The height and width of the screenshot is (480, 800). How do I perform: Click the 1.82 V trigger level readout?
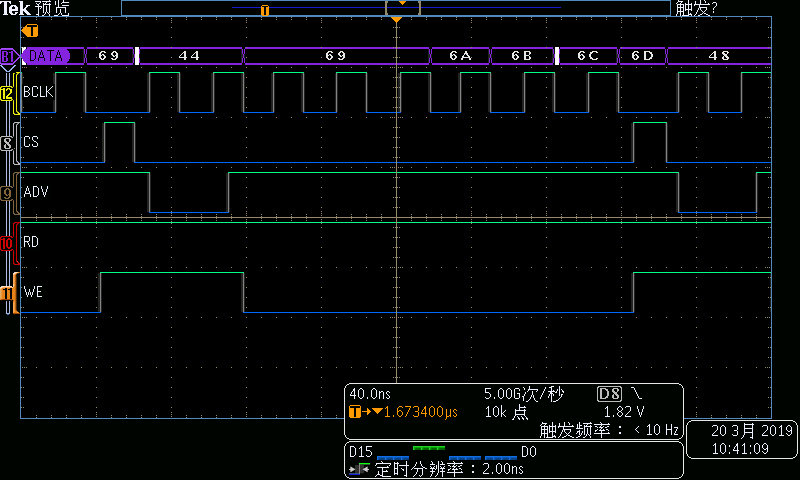tap(624, 412)
